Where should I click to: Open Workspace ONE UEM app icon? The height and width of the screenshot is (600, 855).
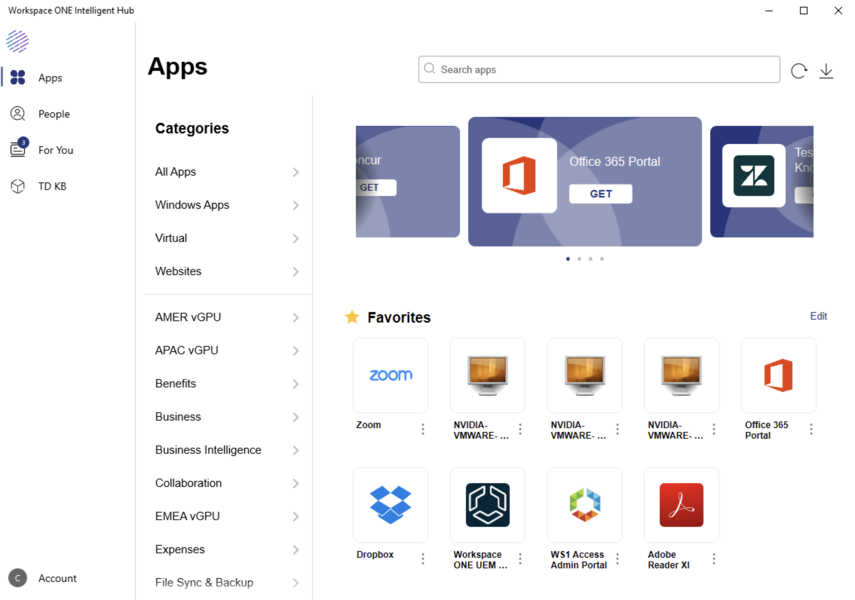click(x=487, y=504)
